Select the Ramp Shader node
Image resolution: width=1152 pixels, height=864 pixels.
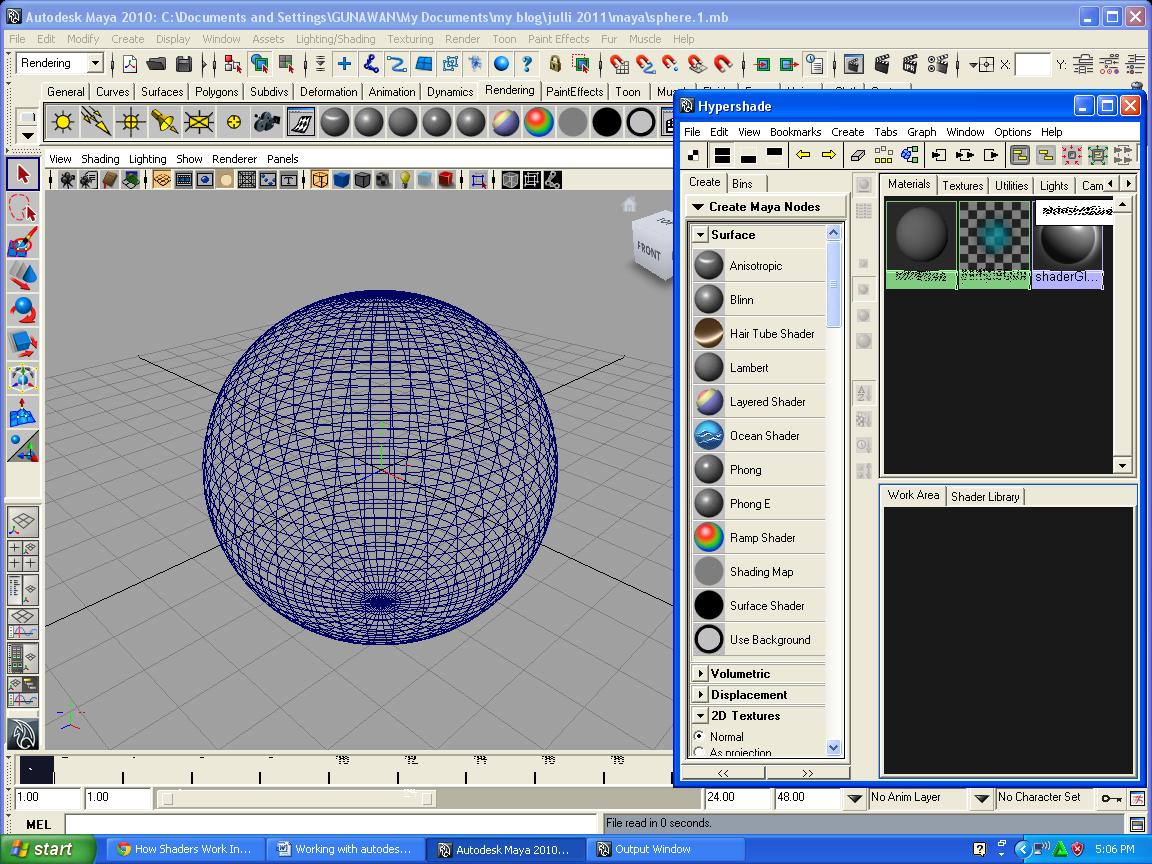coord(758,537)
